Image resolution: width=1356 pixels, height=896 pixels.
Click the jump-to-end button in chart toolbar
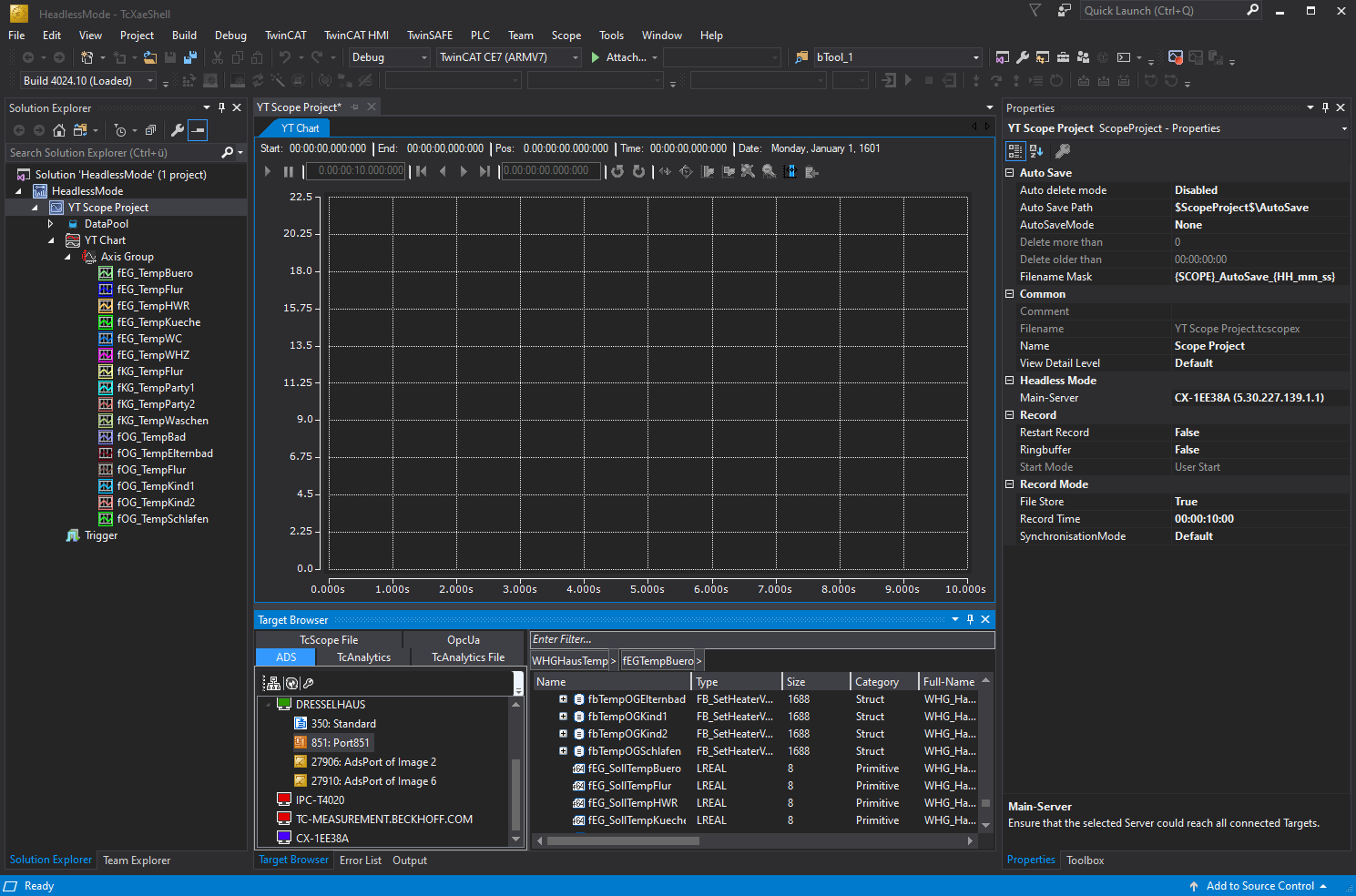pos(485,171)
